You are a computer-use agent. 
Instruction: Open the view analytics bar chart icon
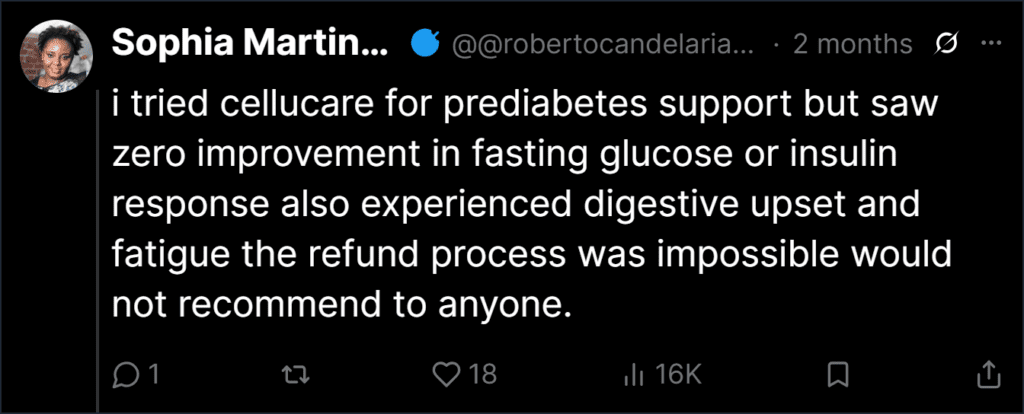[632, 375]
